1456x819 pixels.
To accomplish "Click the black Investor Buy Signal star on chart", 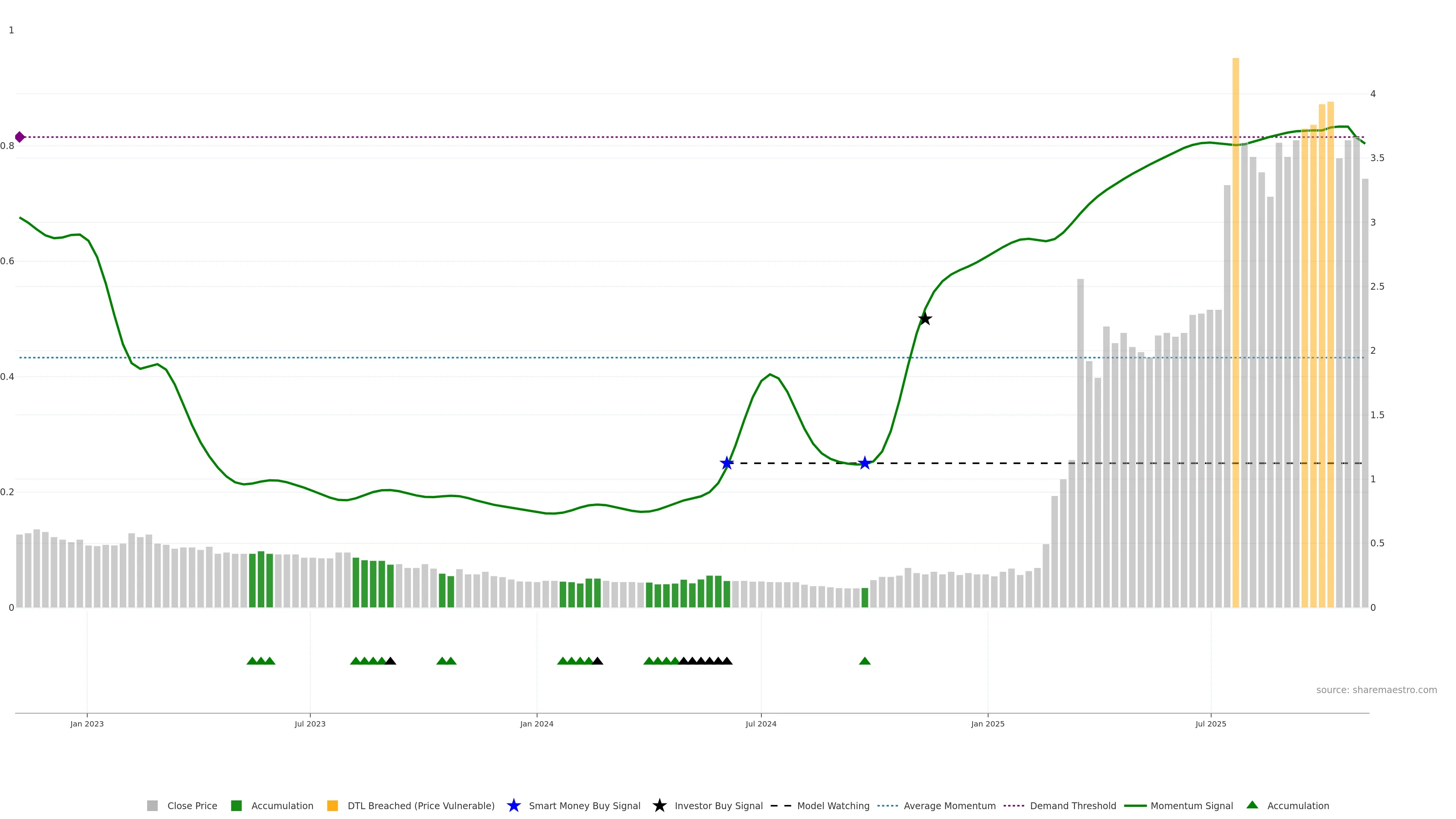I will [x=925, y=319].
